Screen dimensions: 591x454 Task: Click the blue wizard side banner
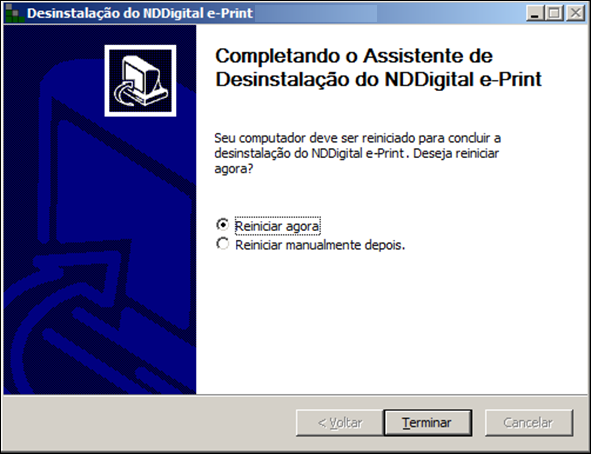click(100, 209)
